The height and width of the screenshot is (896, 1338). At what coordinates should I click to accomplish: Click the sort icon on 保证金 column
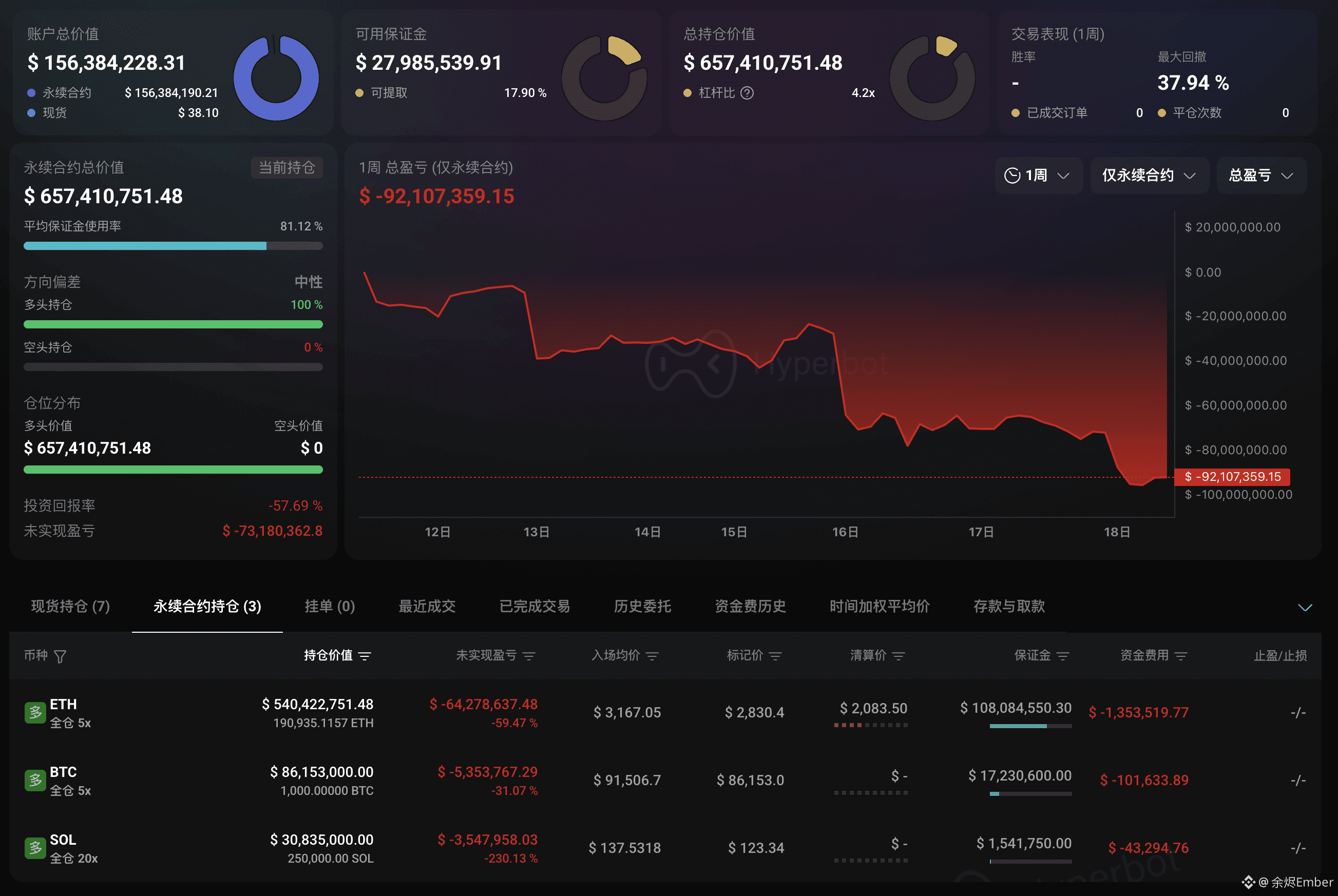1063,656
